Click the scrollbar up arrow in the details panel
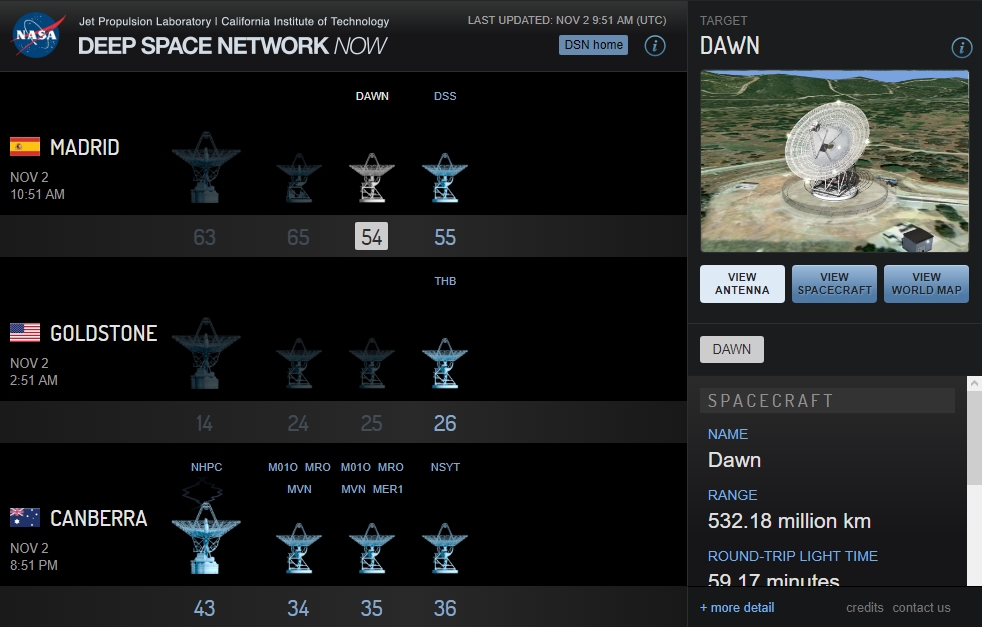The width and height of the screenshot is (982, 627). tap(974, 383)
